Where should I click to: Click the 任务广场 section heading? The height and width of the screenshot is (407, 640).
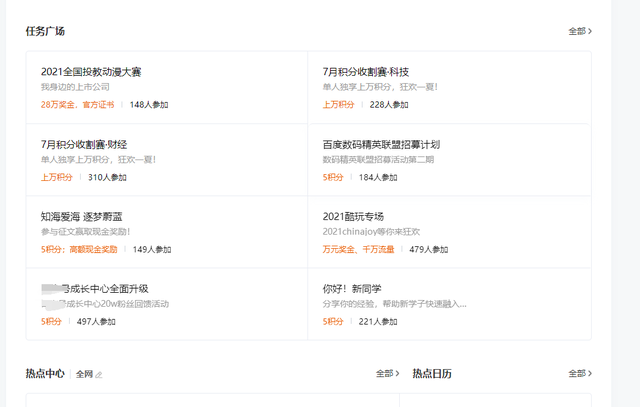45,31
